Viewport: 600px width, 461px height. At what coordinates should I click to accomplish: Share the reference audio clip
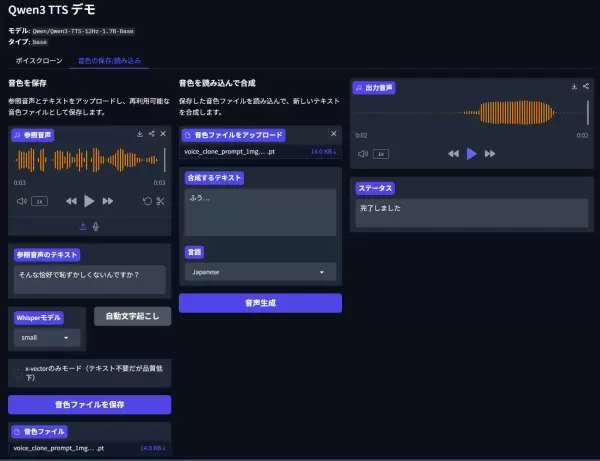152,134
